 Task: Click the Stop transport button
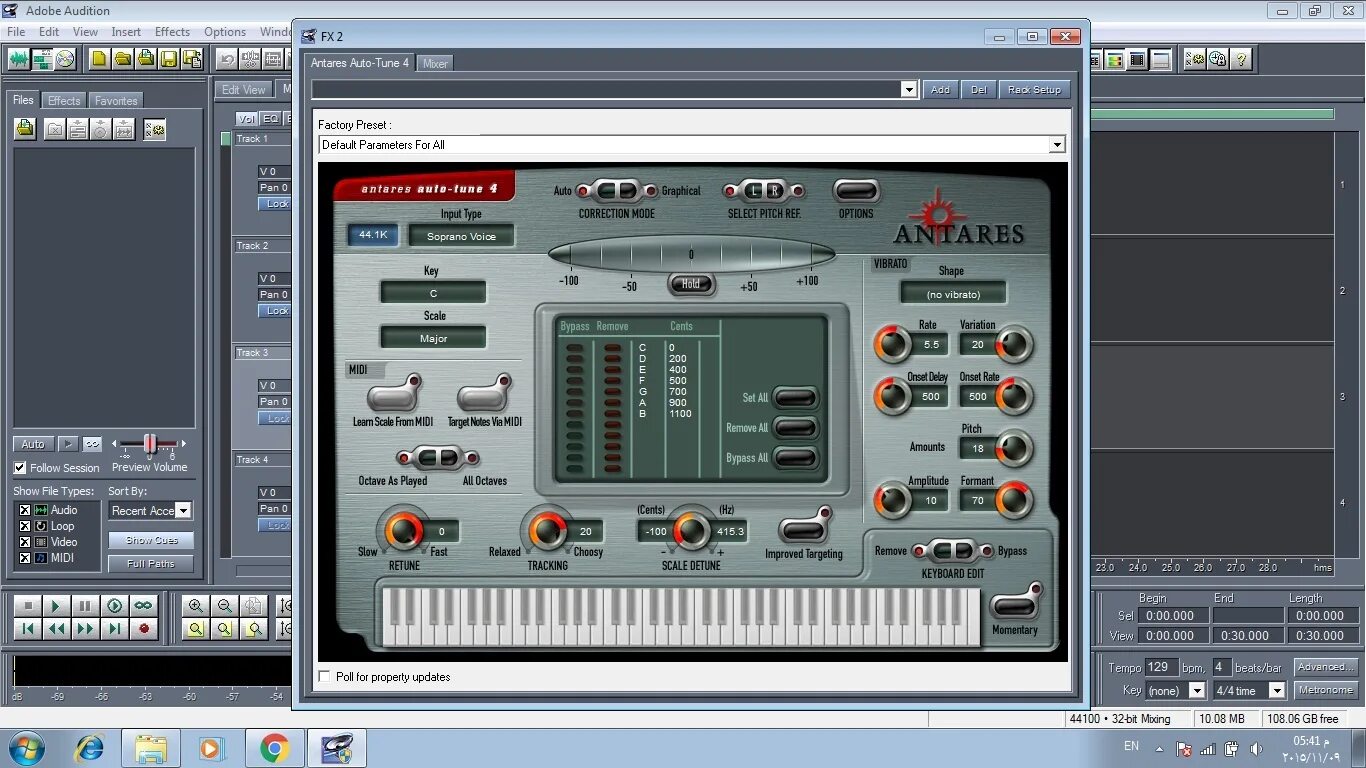coord(28,606)
